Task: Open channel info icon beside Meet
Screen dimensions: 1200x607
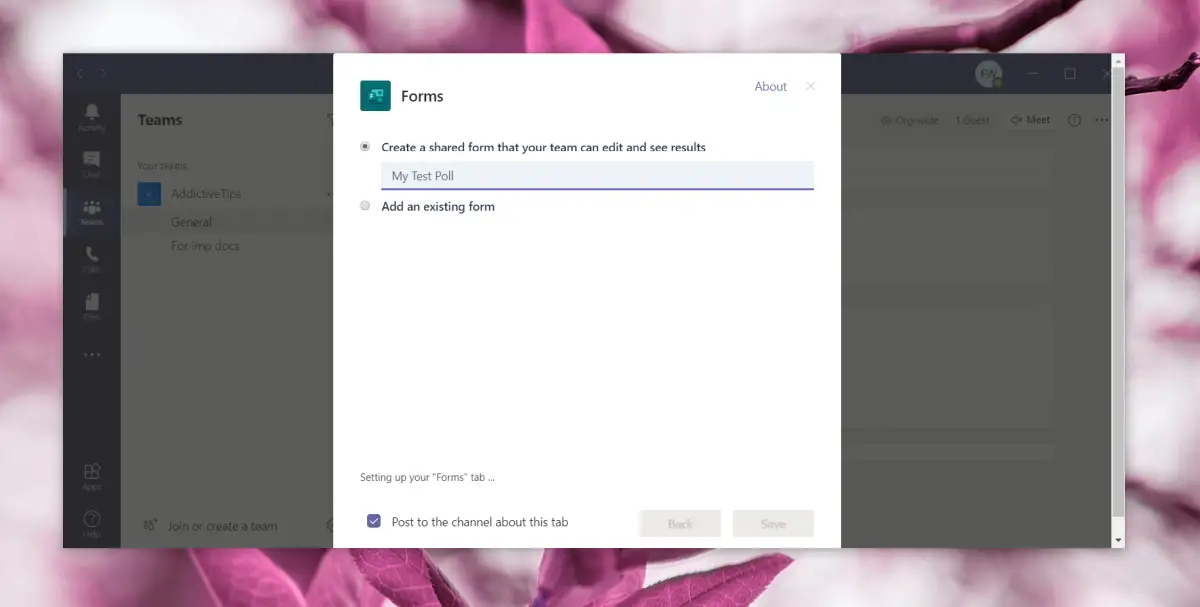Action: (1075, 120)
